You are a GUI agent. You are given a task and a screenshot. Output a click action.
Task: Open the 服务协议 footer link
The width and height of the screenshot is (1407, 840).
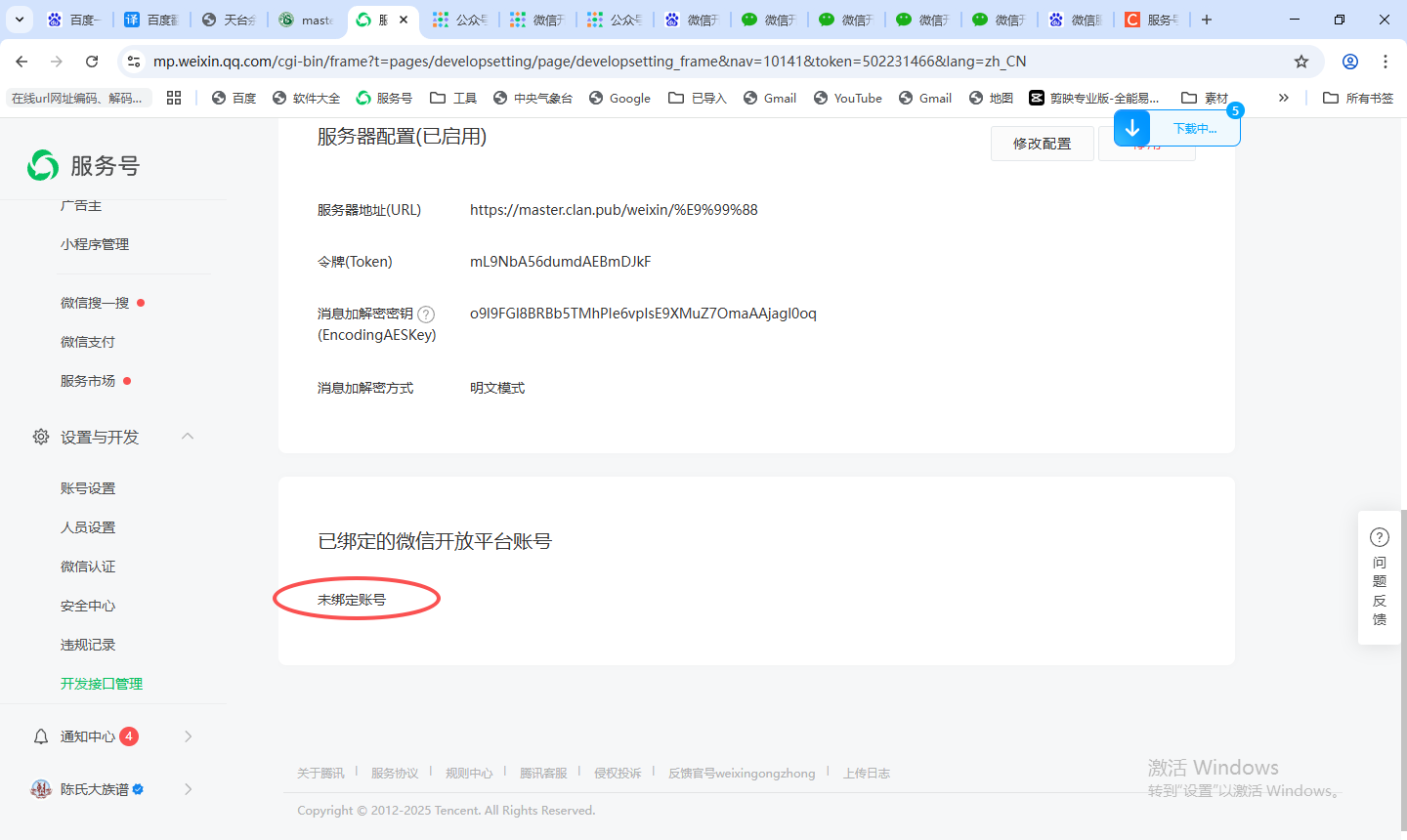(x=395, y=773)
